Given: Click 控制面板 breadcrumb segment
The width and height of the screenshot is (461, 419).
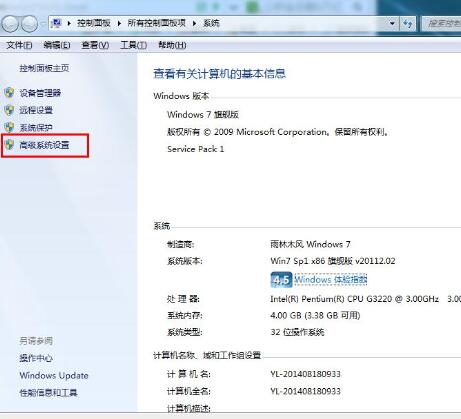Looking at the screenshot, I should pos(94,23).
